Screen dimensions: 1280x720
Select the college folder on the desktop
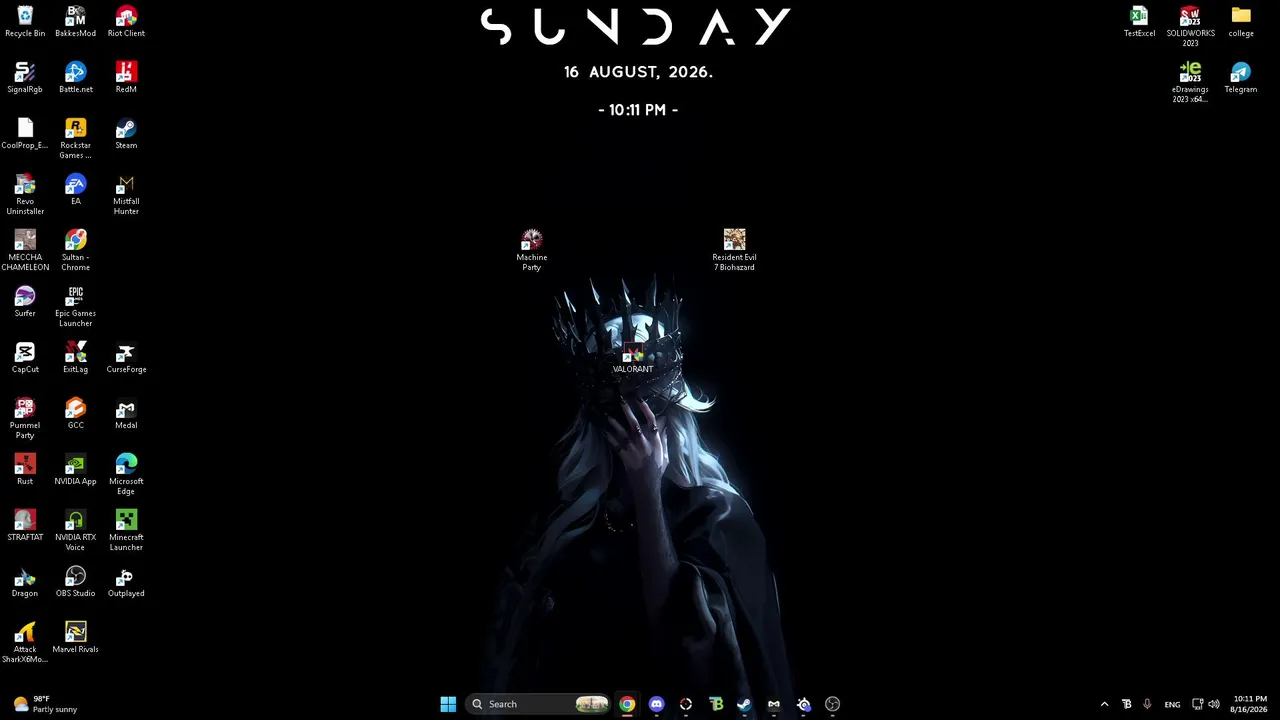(1241, 22)
